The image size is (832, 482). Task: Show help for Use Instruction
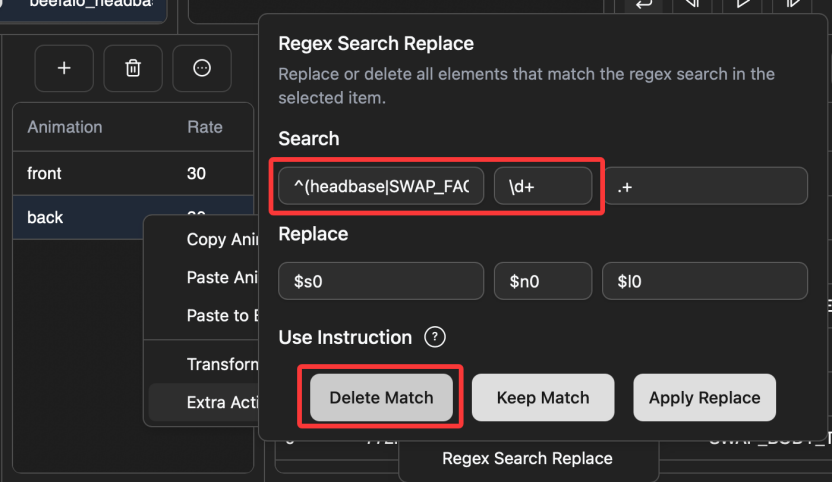point(434,337)
